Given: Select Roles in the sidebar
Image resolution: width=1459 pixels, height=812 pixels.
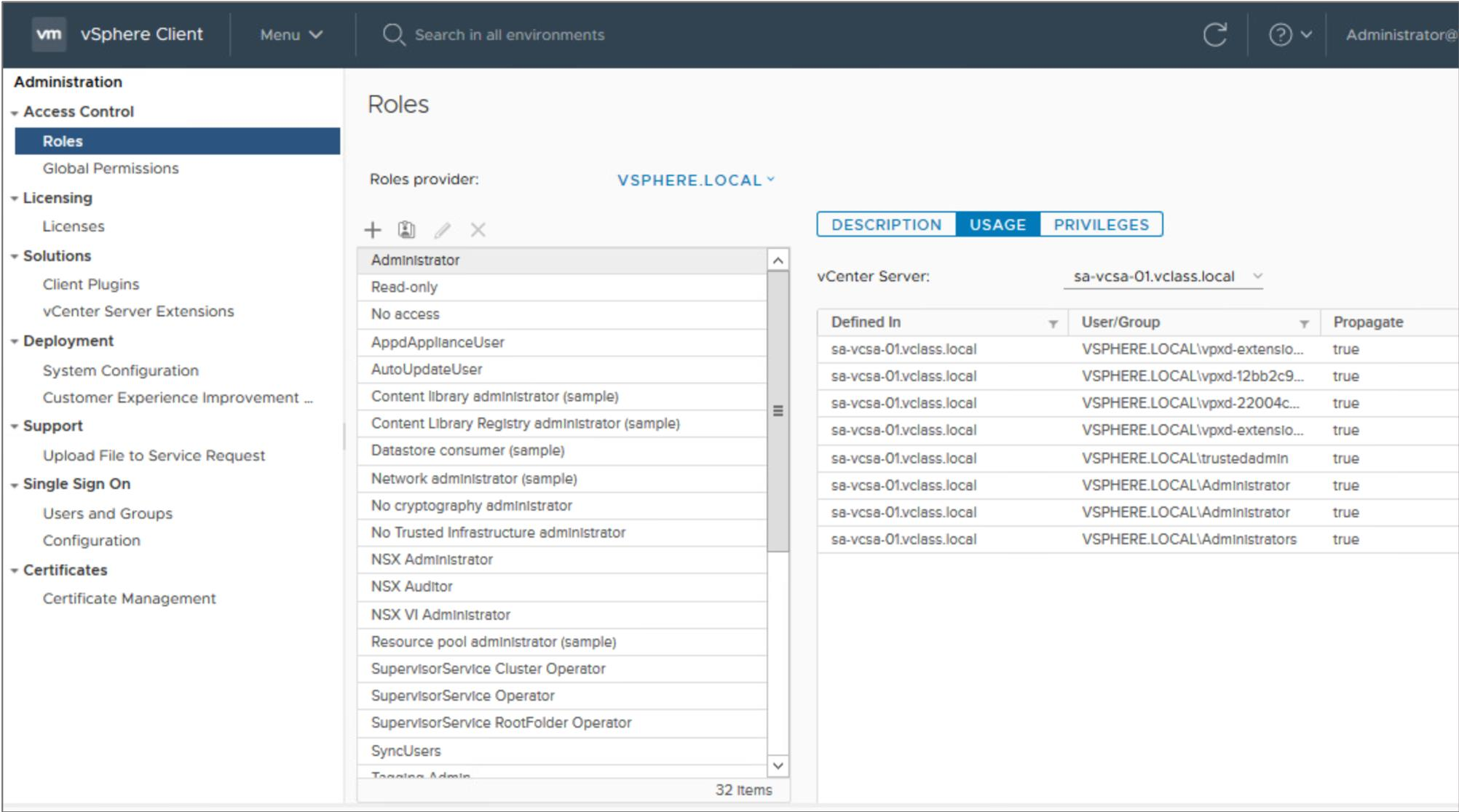Looking at the screenshot, I should click(177, 141).
